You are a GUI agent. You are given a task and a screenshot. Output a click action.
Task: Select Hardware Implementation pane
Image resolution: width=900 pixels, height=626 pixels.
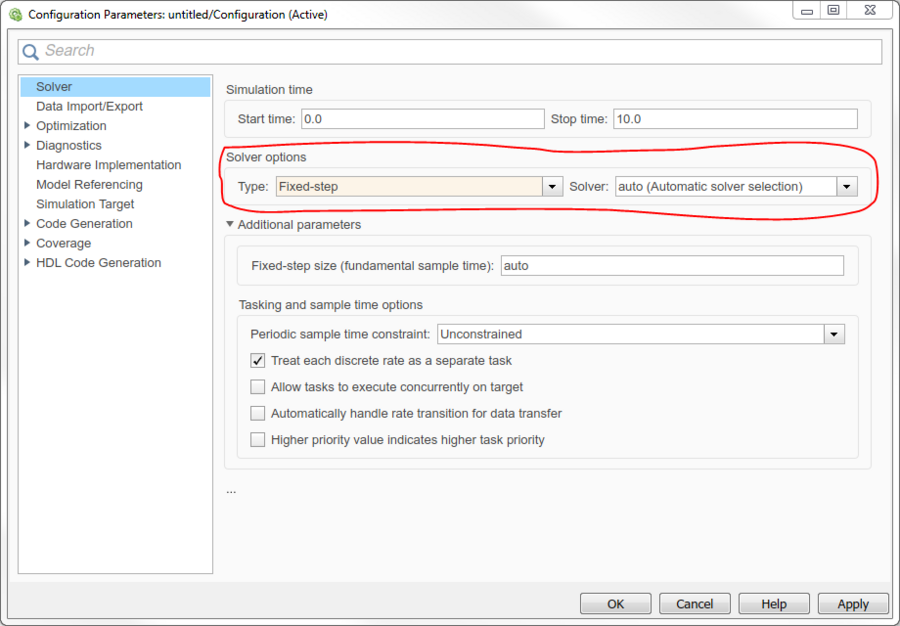pyautogui.click(x=108, y=165)
